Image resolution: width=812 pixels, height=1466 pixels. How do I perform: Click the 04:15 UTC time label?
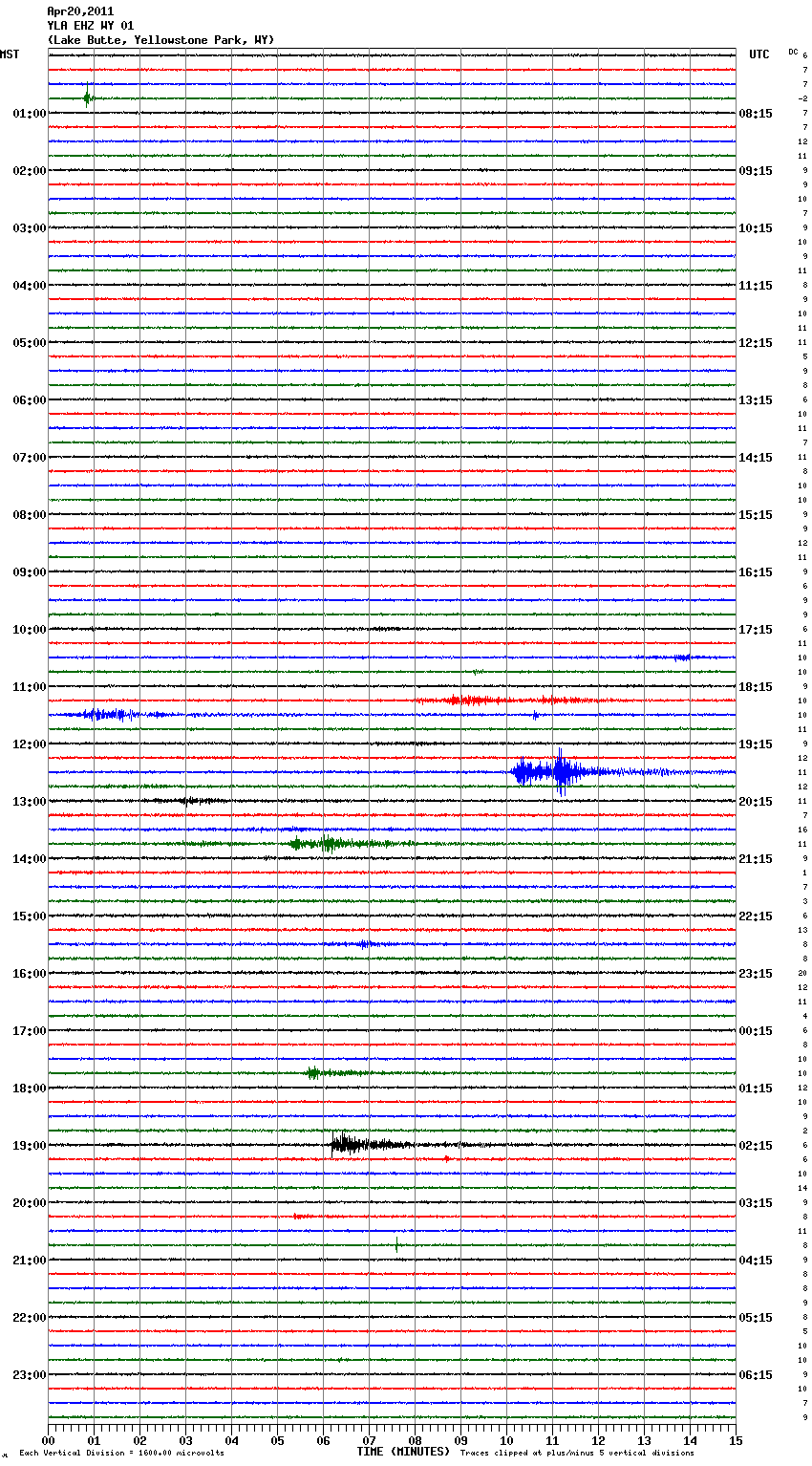pyautogui.click(x=756, y=1261)
